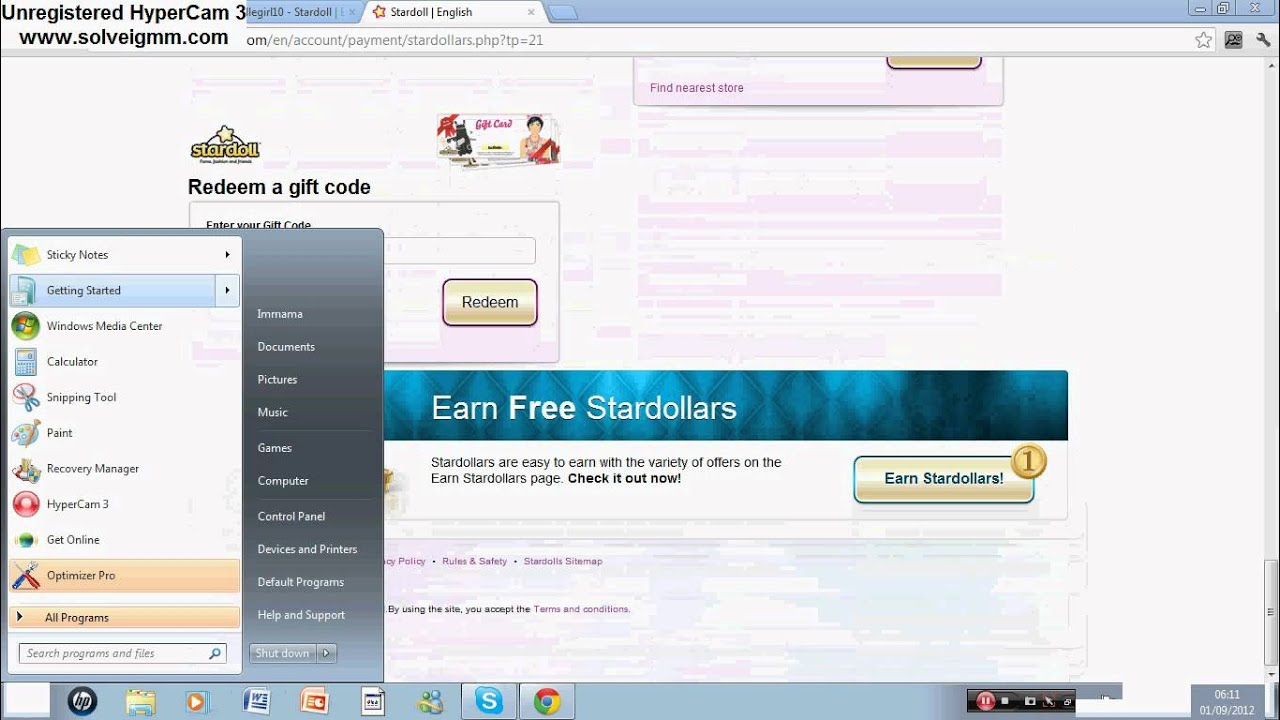Close the Stardoll | English tab

point(531,13)
